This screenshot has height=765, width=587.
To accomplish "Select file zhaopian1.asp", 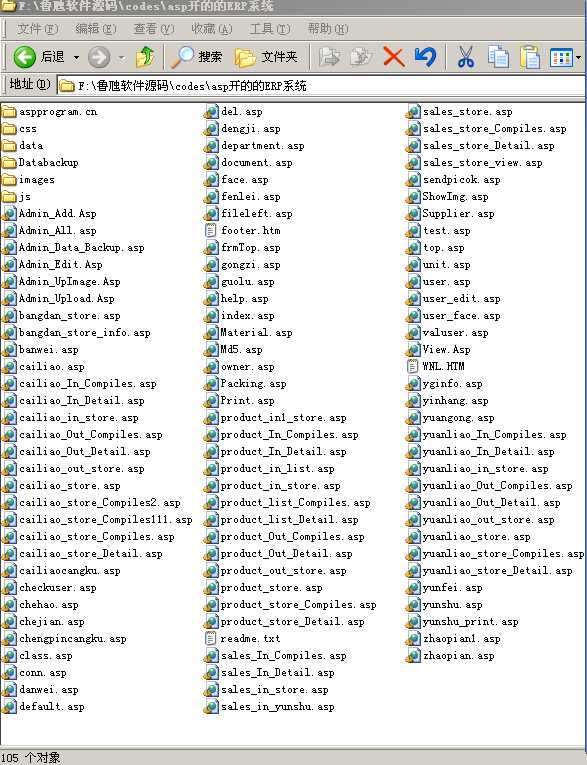I will (453, 639).
